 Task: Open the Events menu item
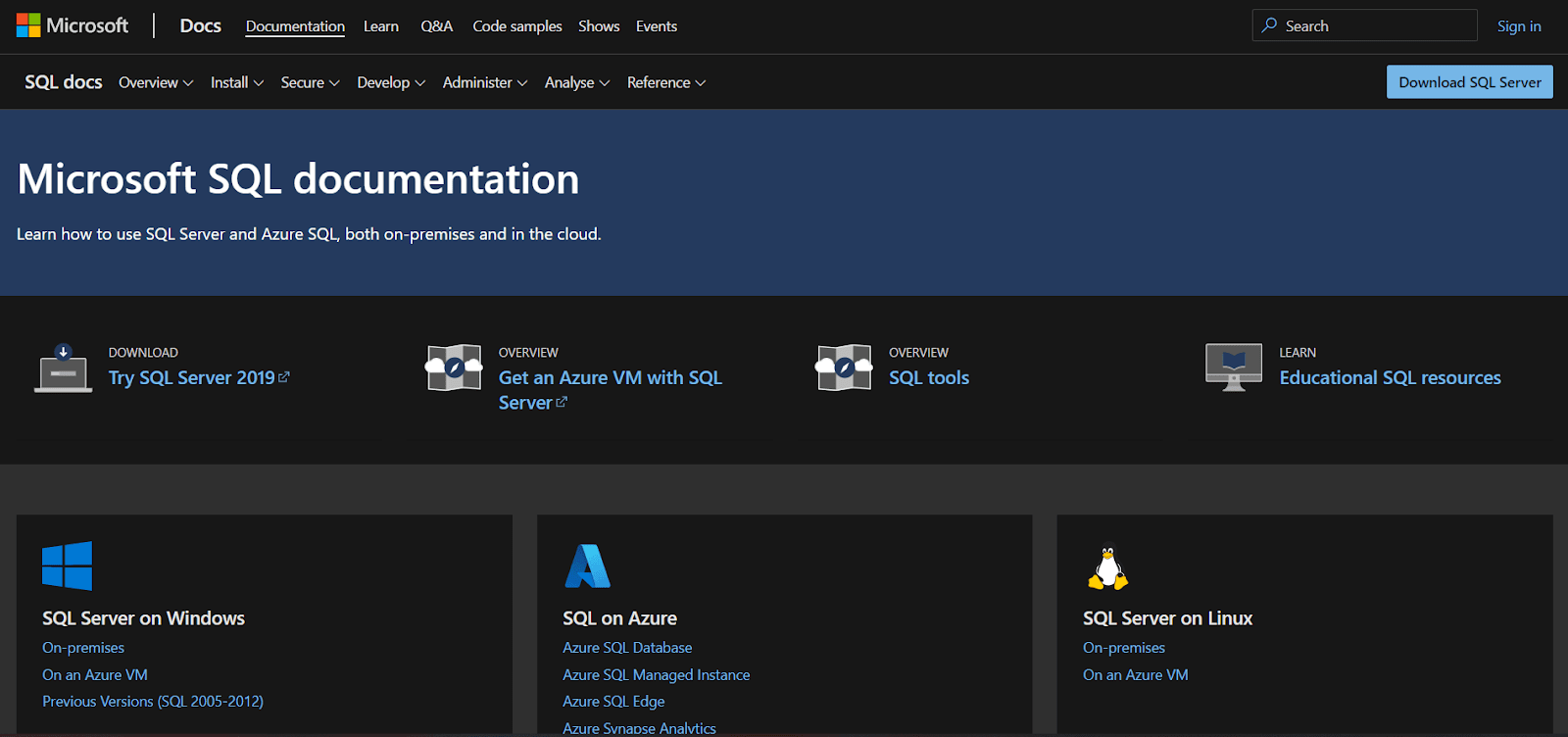657,26
